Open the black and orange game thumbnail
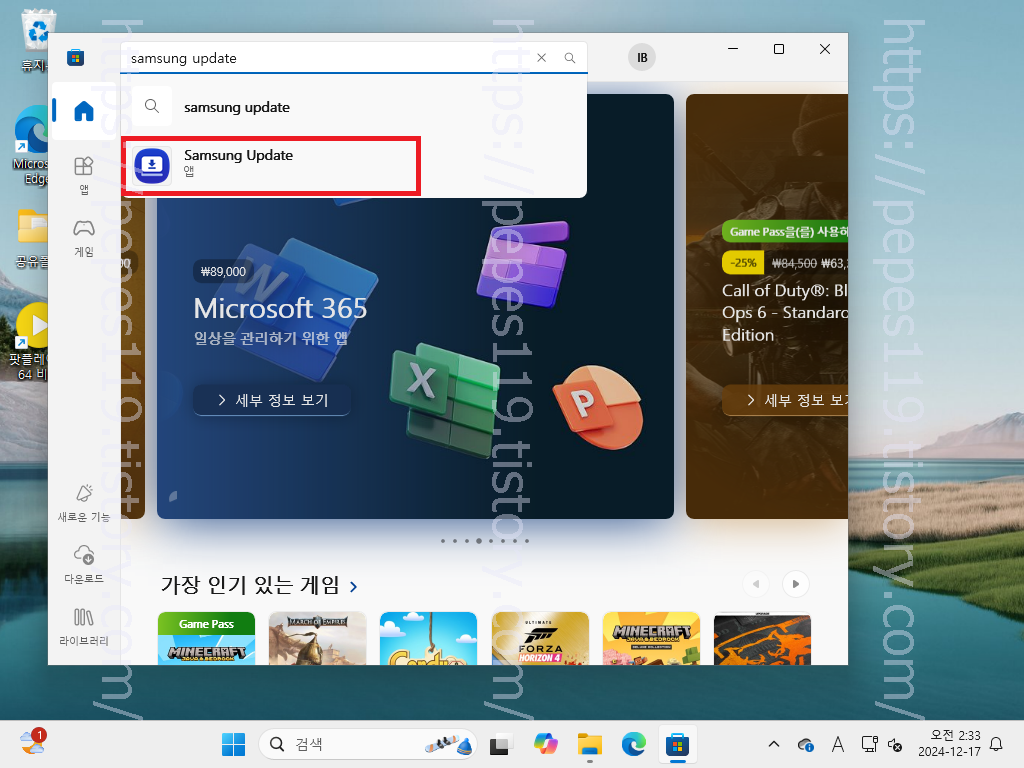This screenshot has width=1024, height=768. pyautogui.click(x=762, y=638)
